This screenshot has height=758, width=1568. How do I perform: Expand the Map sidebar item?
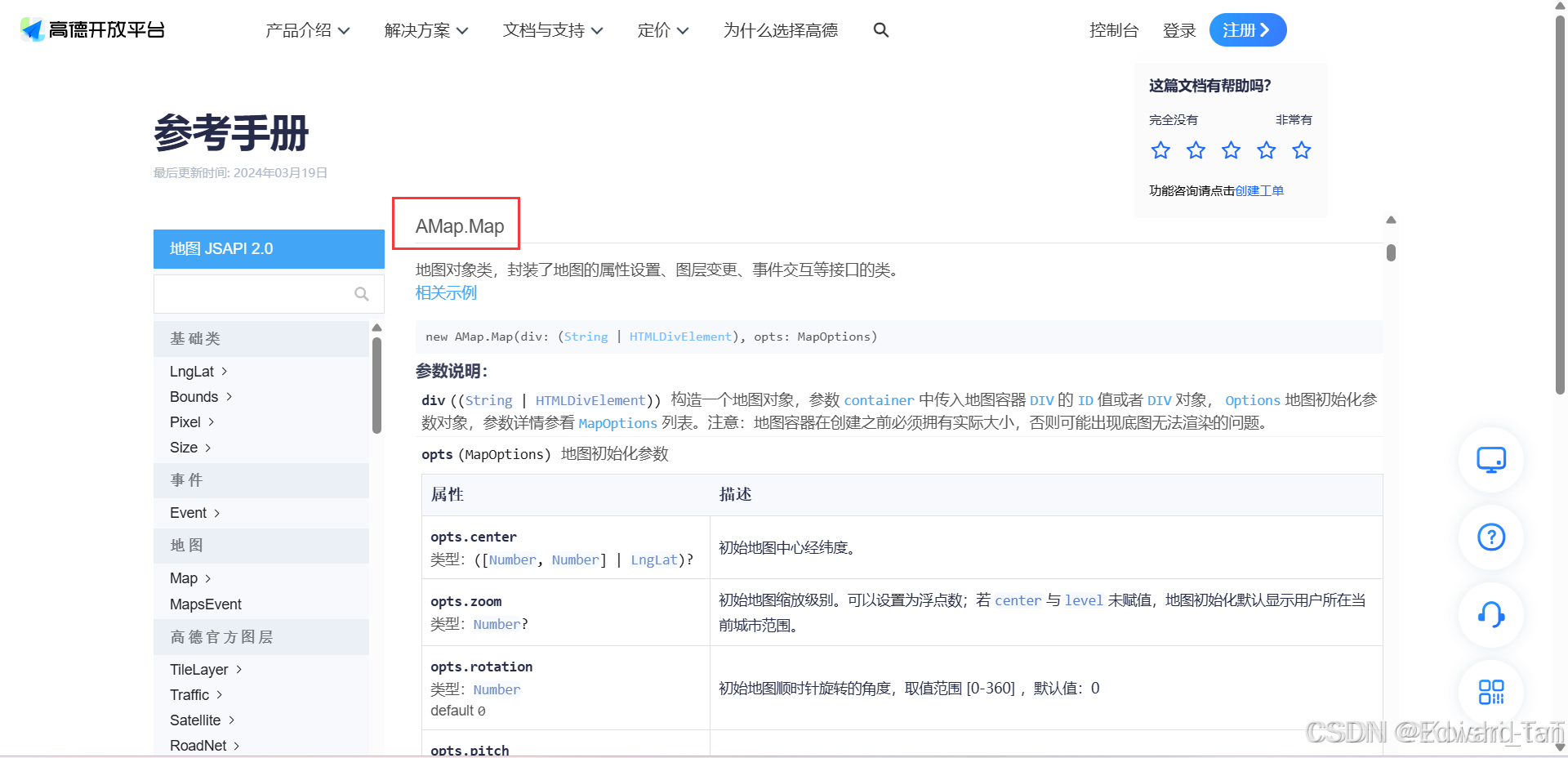pyautogui.click(x=190, y=578)
